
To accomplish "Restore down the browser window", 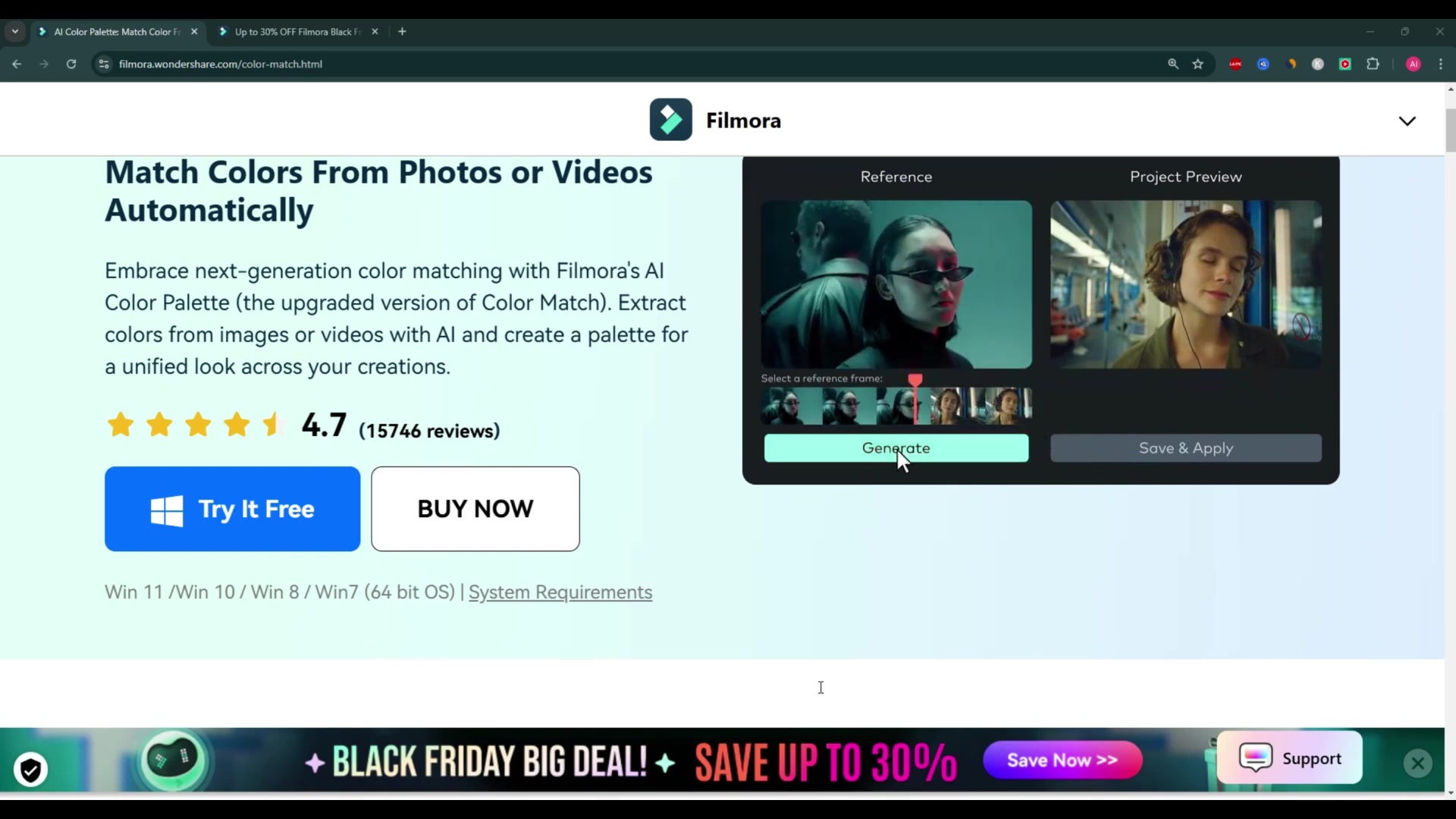I will [x=1404, y=32].
